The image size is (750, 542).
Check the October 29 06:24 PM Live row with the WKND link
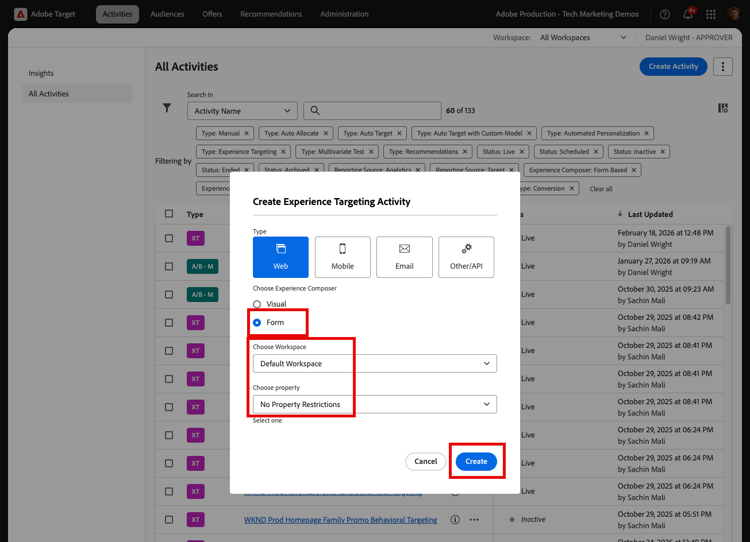(x=169, y=491)
